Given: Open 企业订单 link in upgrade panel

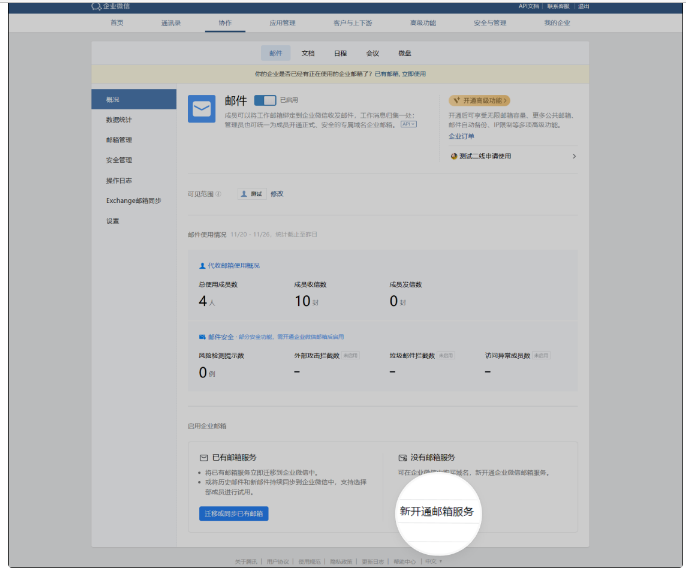Looking at the screenshot, I should click(x=461, y=135).
